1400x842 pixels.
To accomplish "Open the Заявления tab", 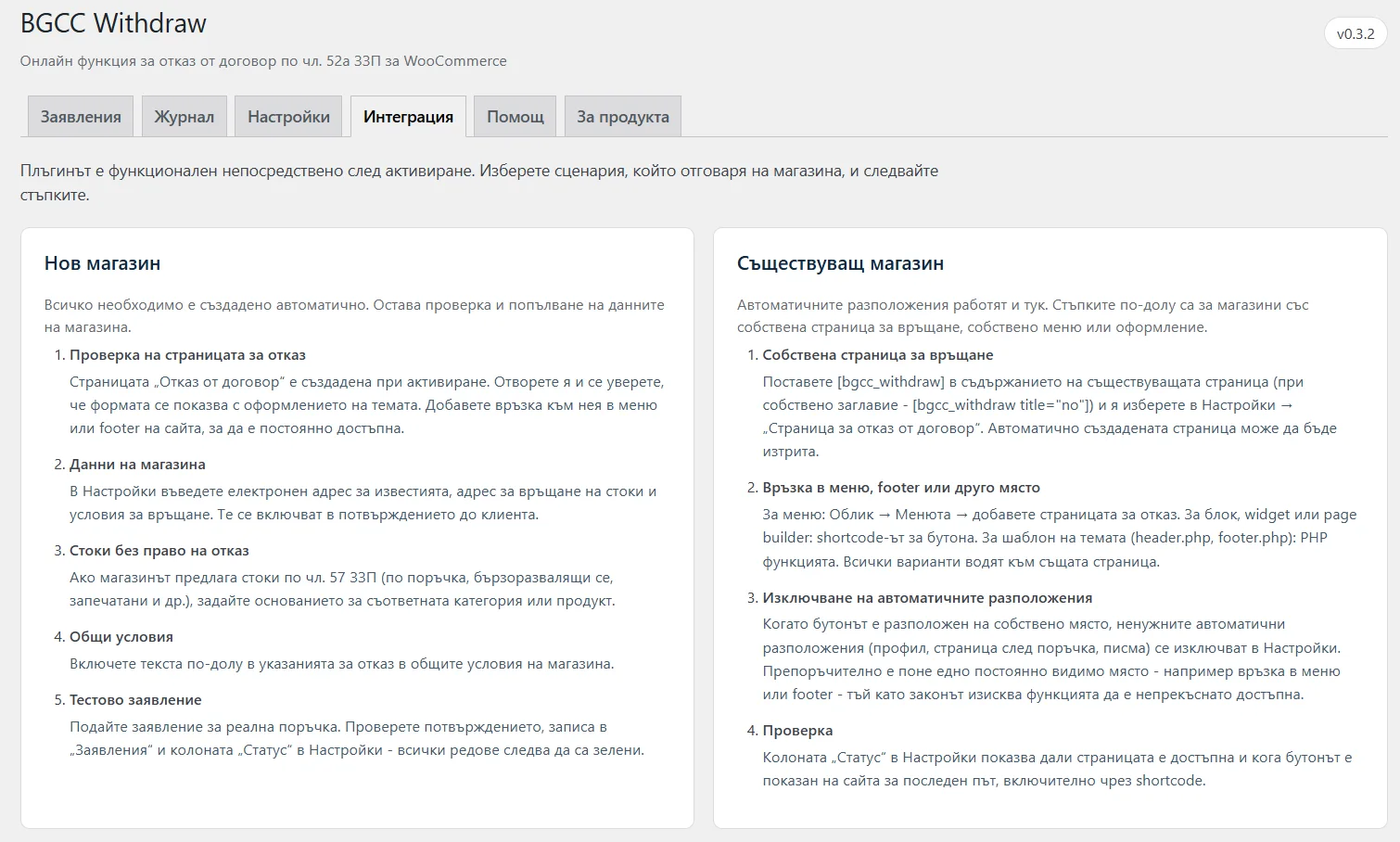I will coord(81,116).
